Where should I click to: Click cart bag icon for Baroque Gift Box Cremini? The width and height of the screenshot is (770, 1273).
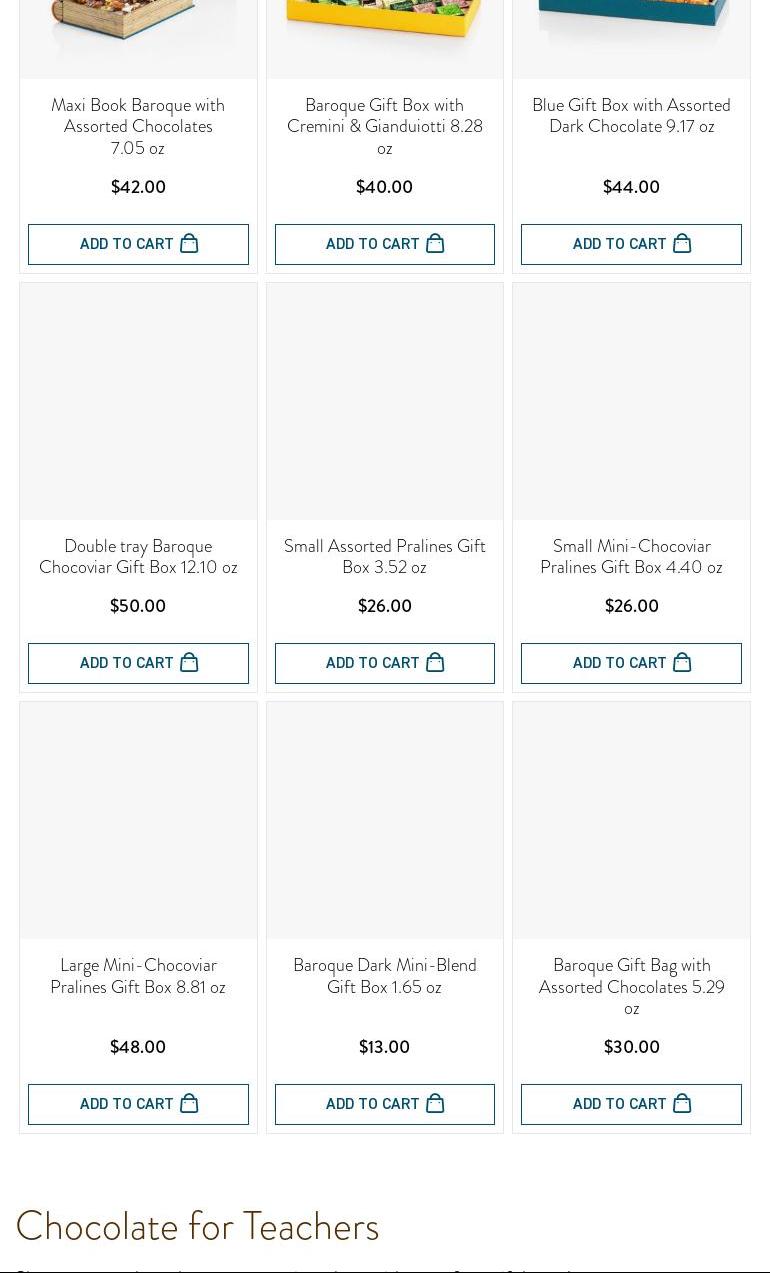click(x=435, y=244)
